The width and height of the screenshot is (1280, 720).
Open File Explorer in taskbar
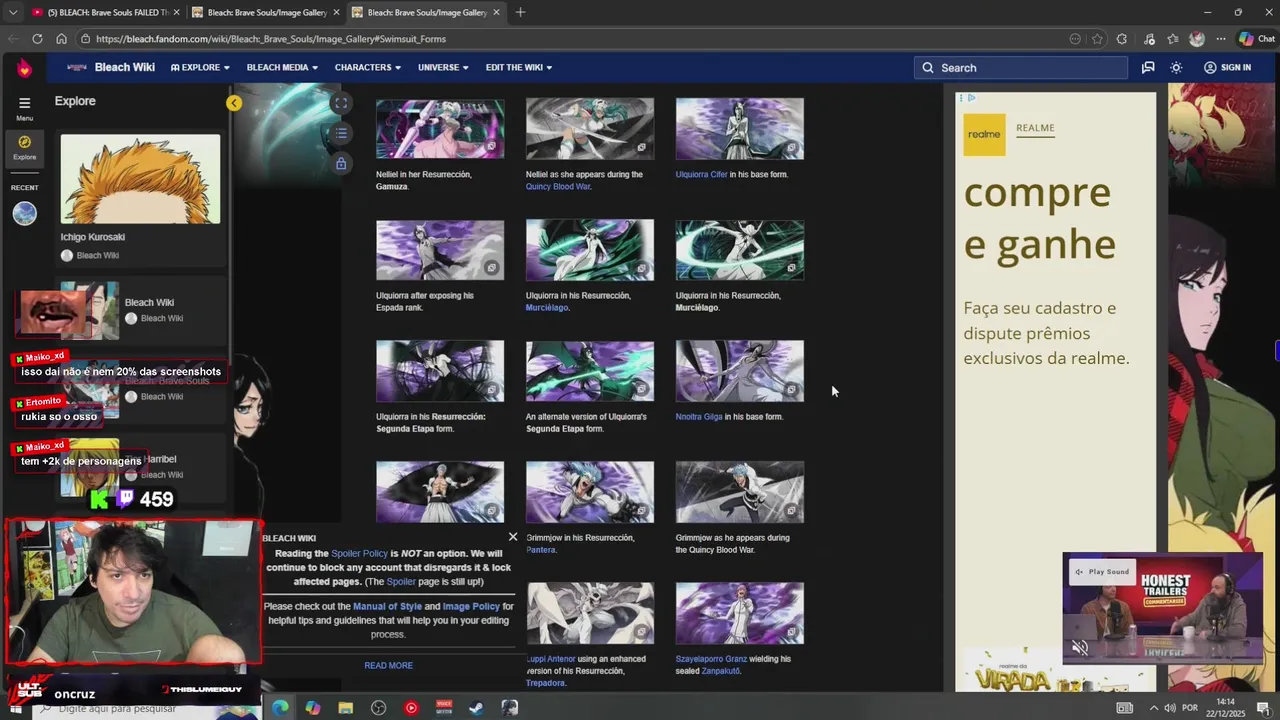(x=345, y=708)
